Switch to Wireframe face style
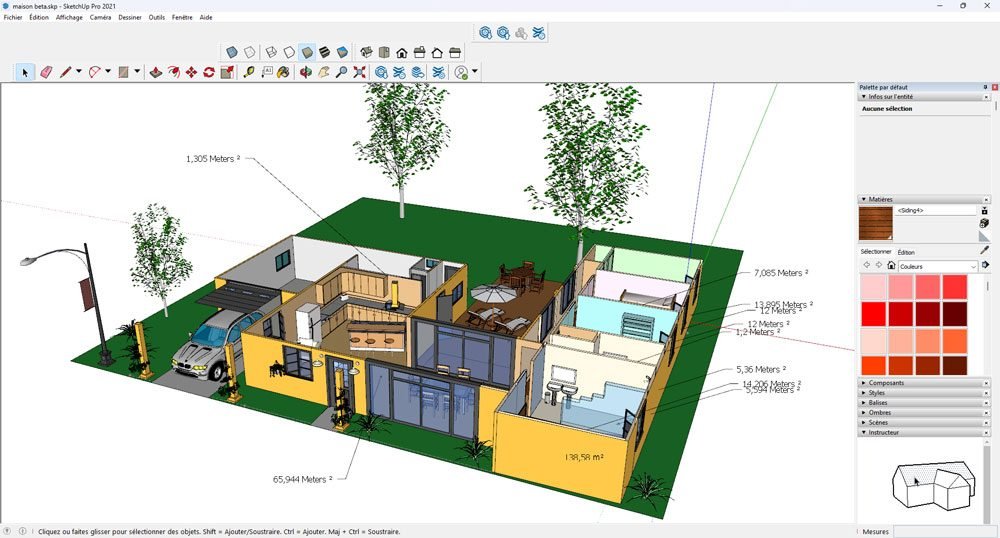Viewport: 1000px width, 538px height. click(x=272, y=52)
